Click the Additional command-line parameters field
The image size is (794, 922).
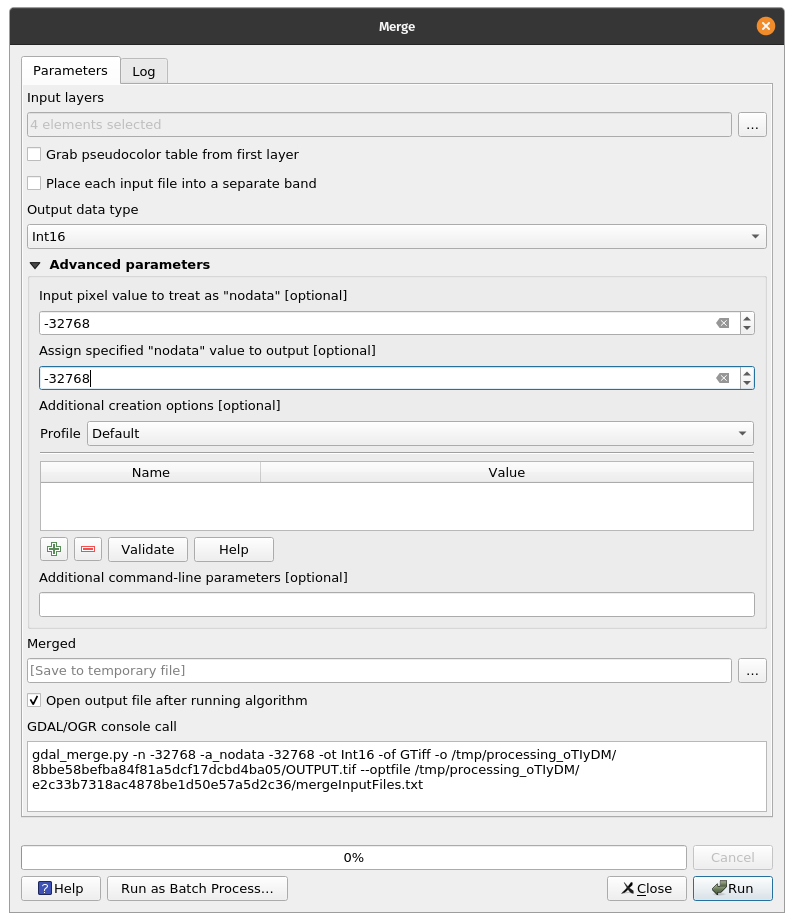pyautogui.click(x=396, y=604)
